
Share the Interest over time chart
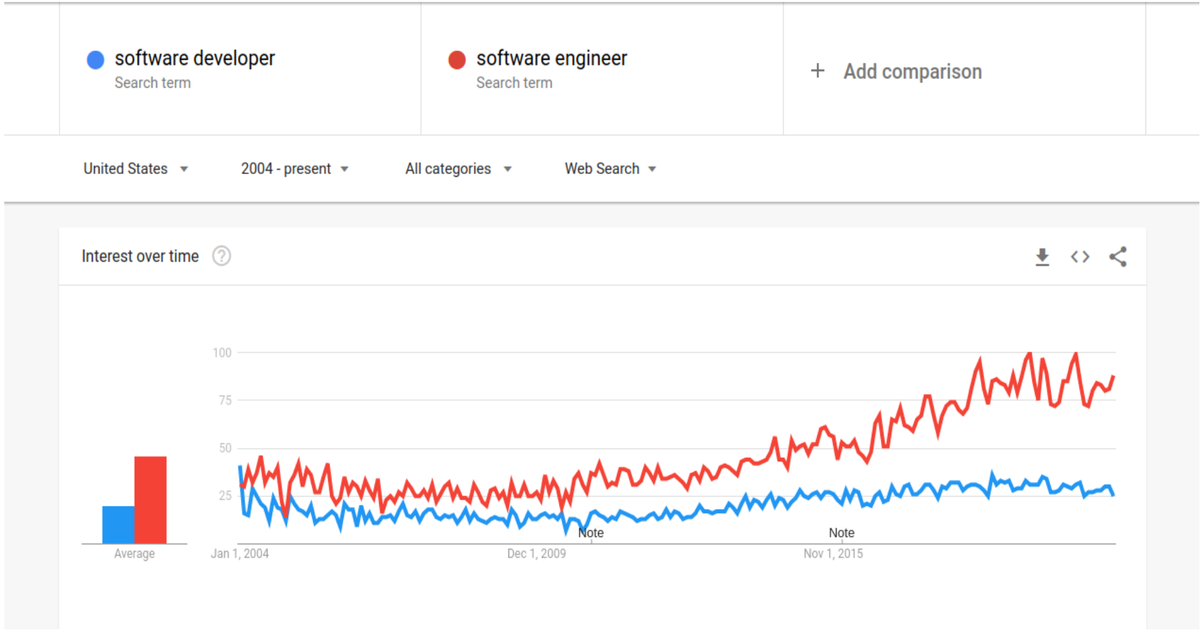pyautogui.click(x=1118, y=257)
